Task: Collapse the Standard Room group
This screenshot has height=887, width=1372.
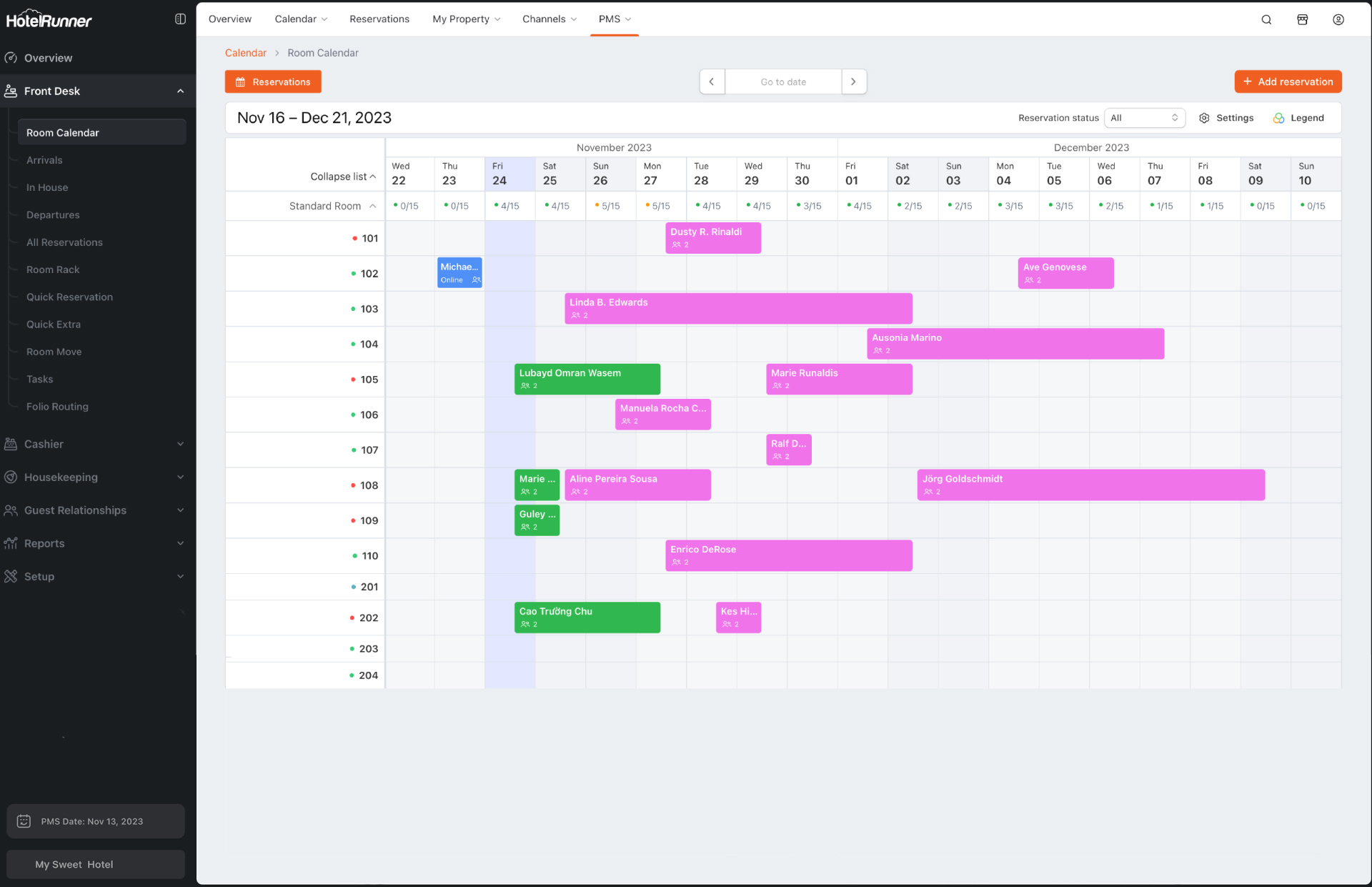Action: point(372,206)
